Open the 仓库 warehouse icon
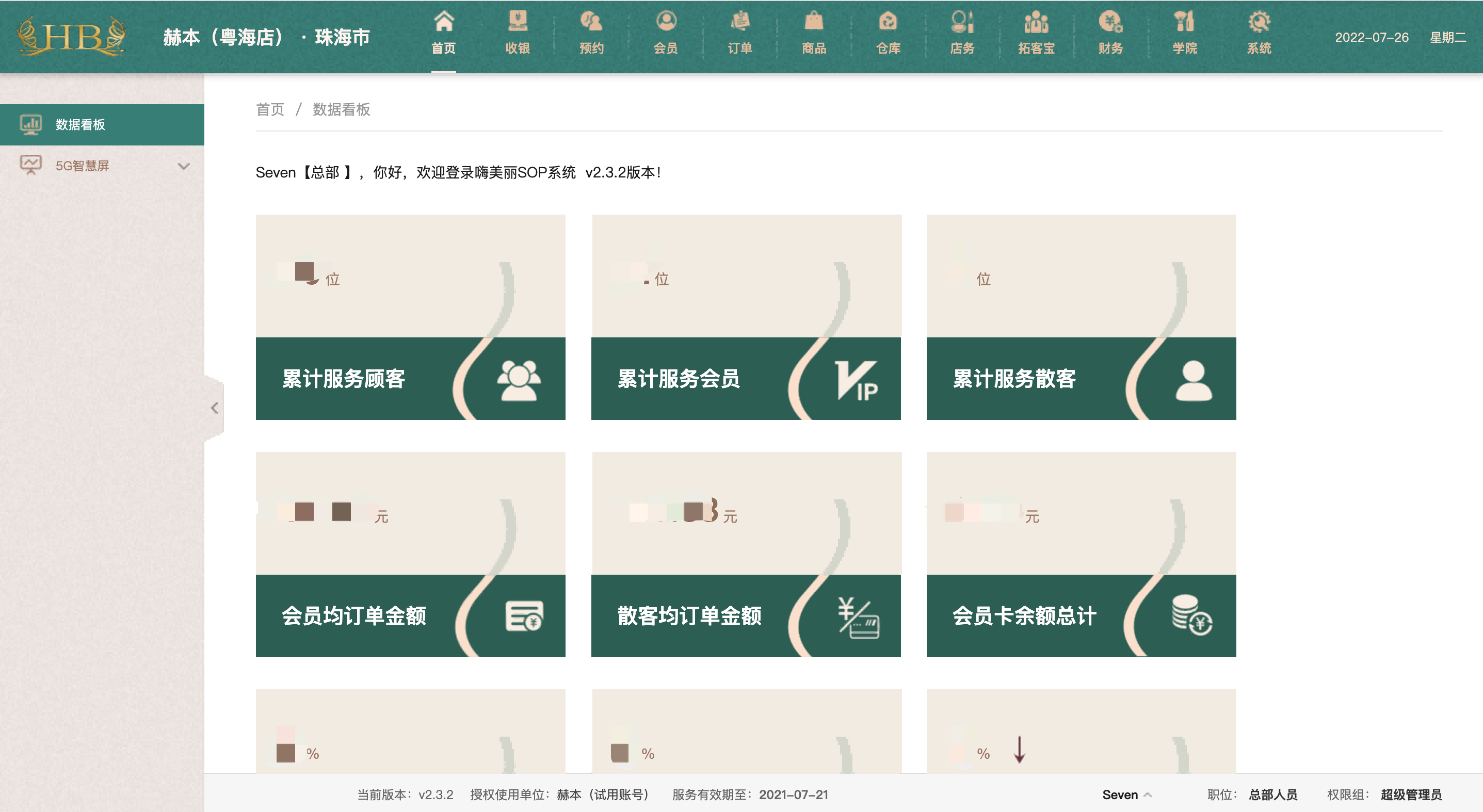Viewport: 1483px width, 812px height. pyautogui.click(x=888, y=21)
